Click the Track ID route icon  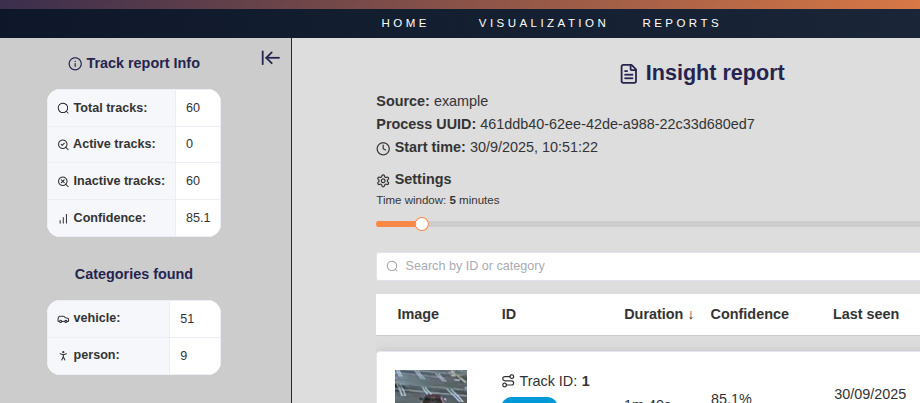(508, 381)
